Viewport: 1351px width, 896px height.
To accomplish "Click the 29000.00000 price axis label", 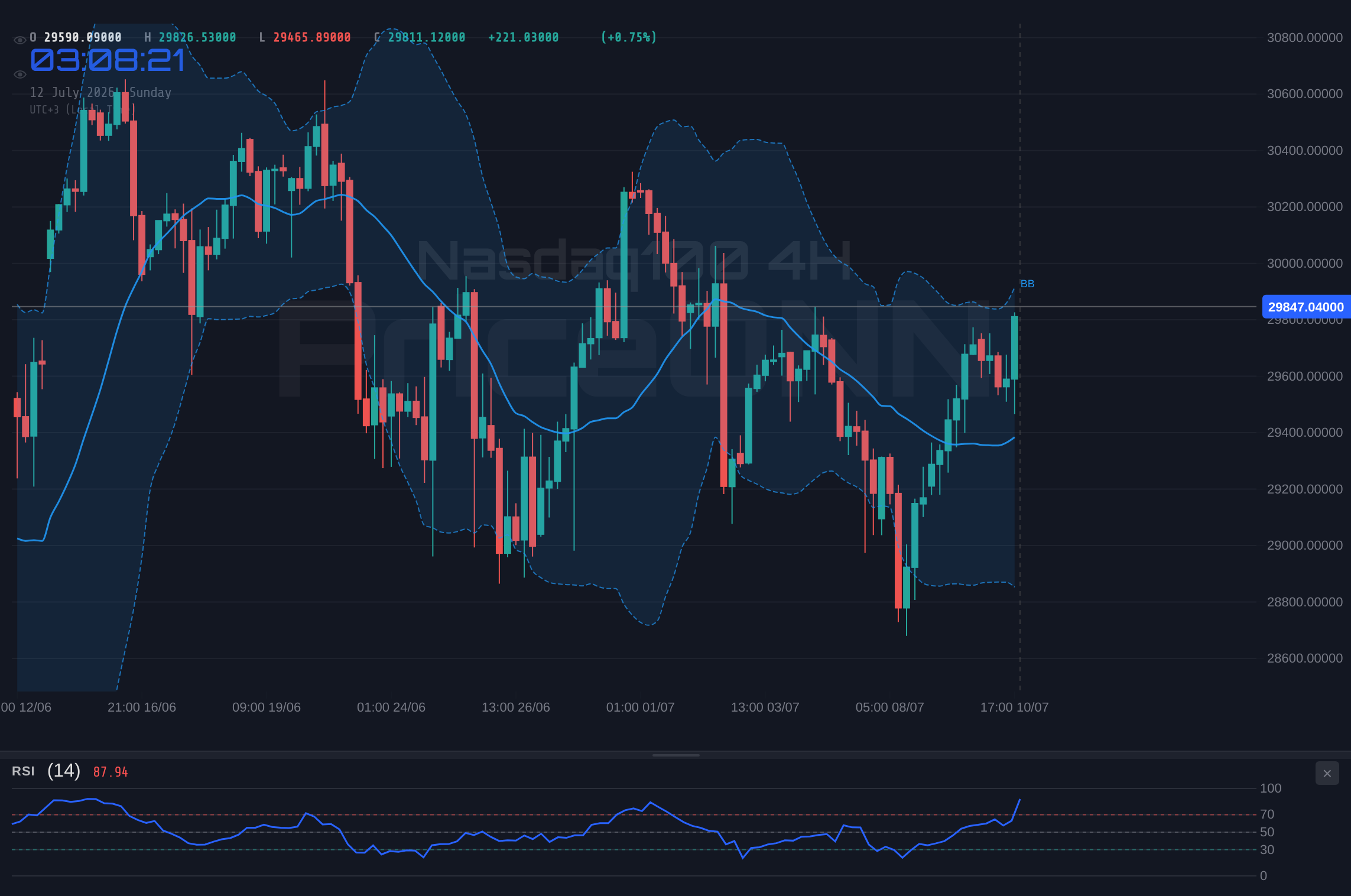I will coord(1305,546).
